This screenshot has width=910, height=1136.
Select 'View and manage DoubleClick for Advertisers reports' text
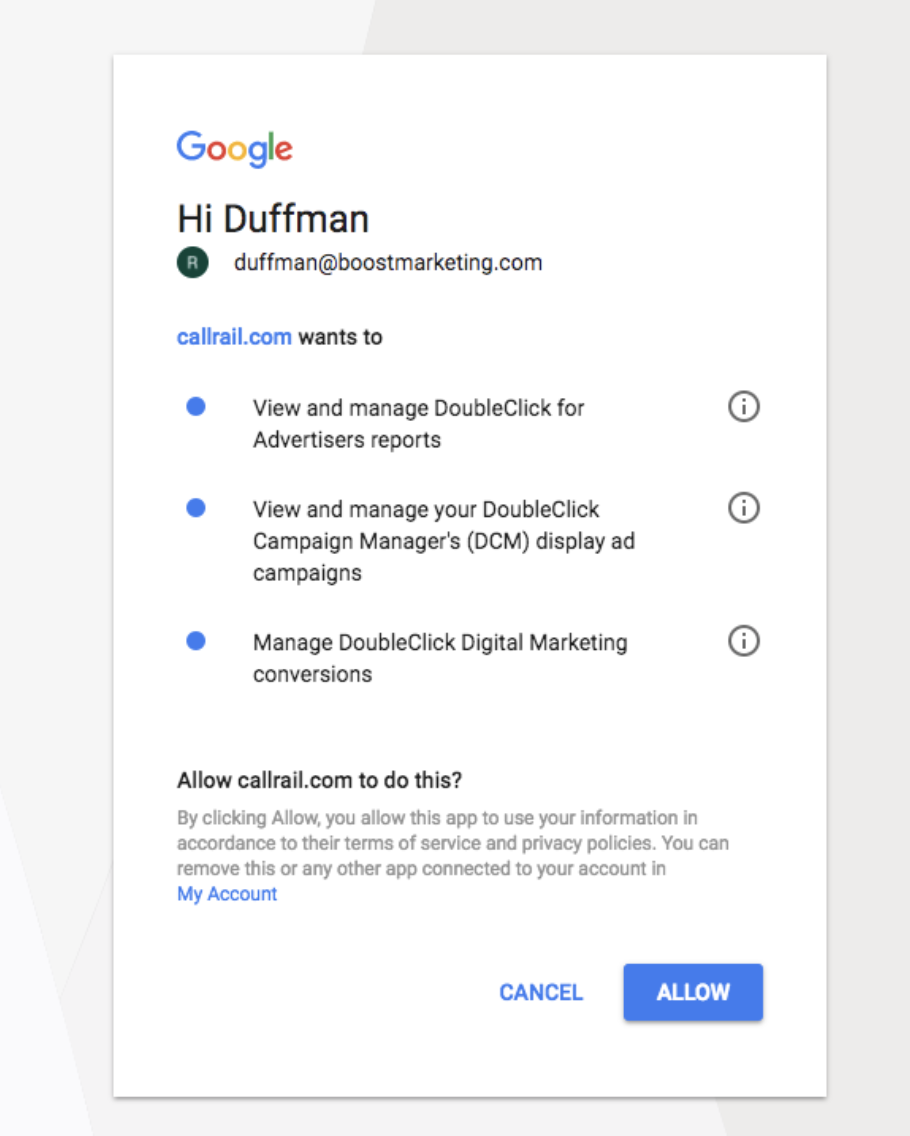click(419, 424)
